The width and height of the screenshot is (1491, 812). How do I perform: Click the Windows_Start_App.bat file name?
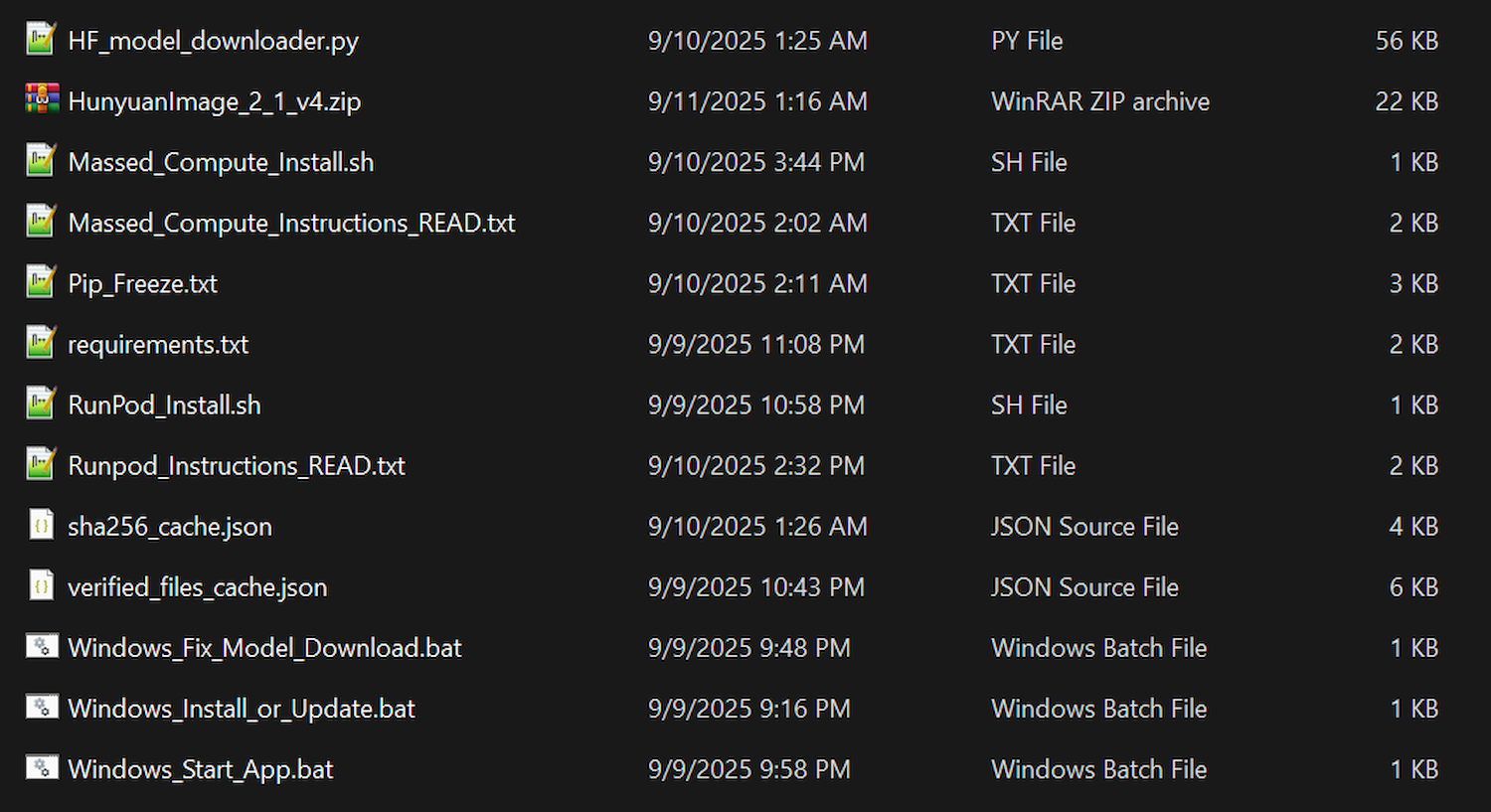pyautogui.click(x=201, y=769)
